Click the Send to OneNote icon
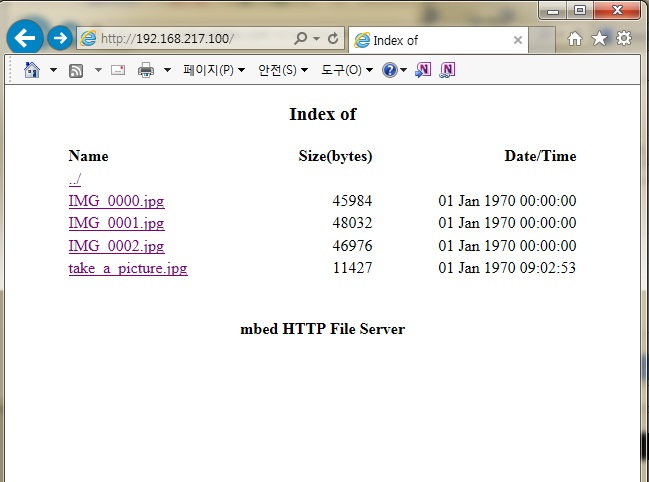 click(x=423, y=70)
